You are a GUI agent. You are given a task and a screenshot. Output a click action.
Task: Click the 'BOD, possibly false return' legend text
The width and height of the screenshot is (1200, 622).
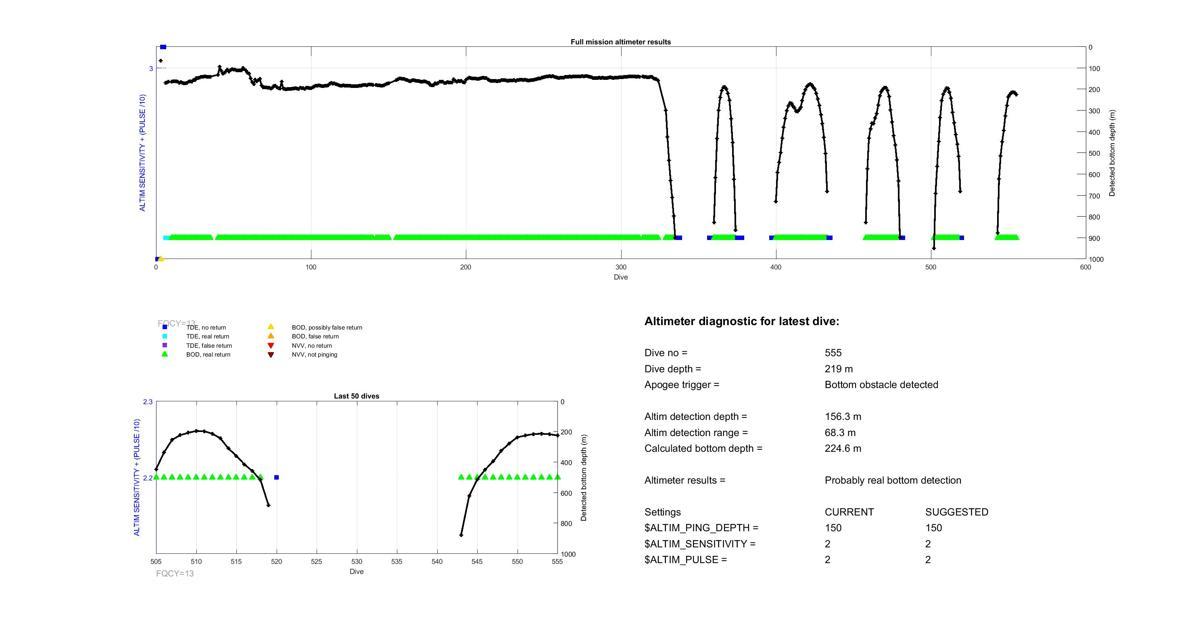(x=327, y=327)
